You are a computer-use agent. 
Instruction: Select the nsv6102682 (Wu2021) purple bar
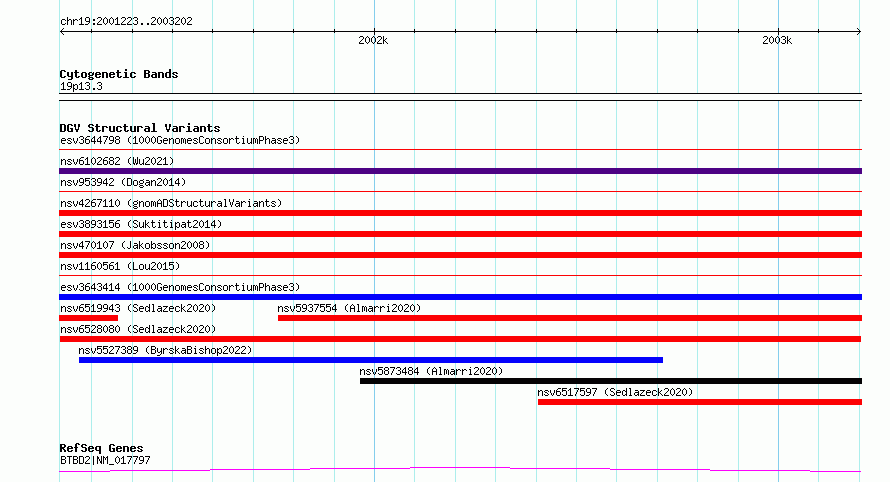pos(460,171)
